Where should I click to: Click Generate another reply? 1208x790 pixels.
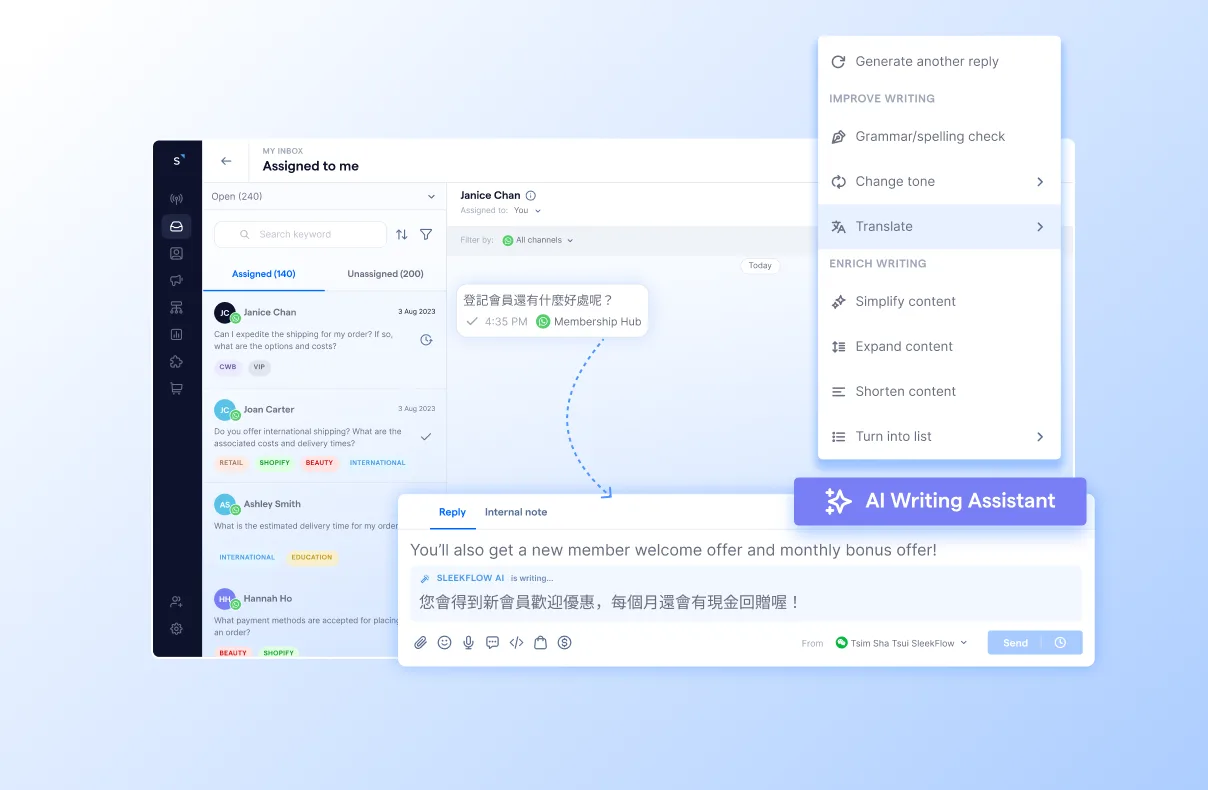pos(927,61)
